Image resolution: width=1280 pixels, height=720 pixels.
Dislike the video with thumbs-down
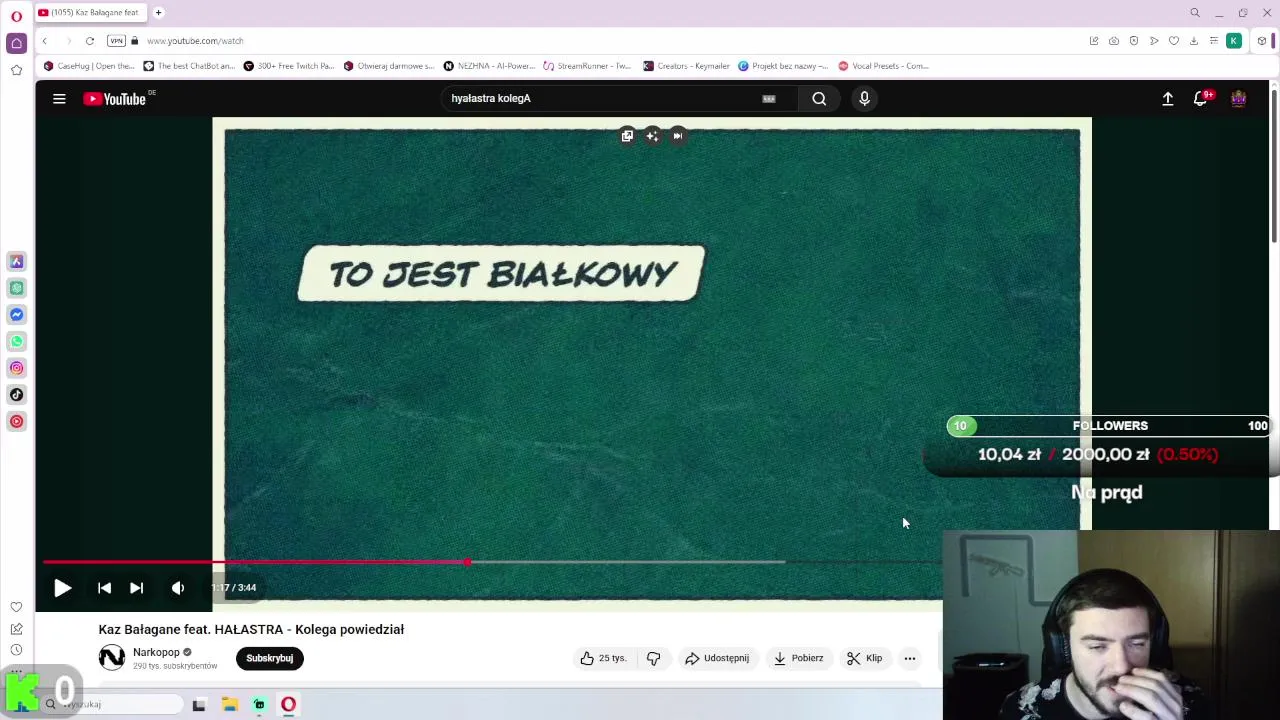pos(653,658)
